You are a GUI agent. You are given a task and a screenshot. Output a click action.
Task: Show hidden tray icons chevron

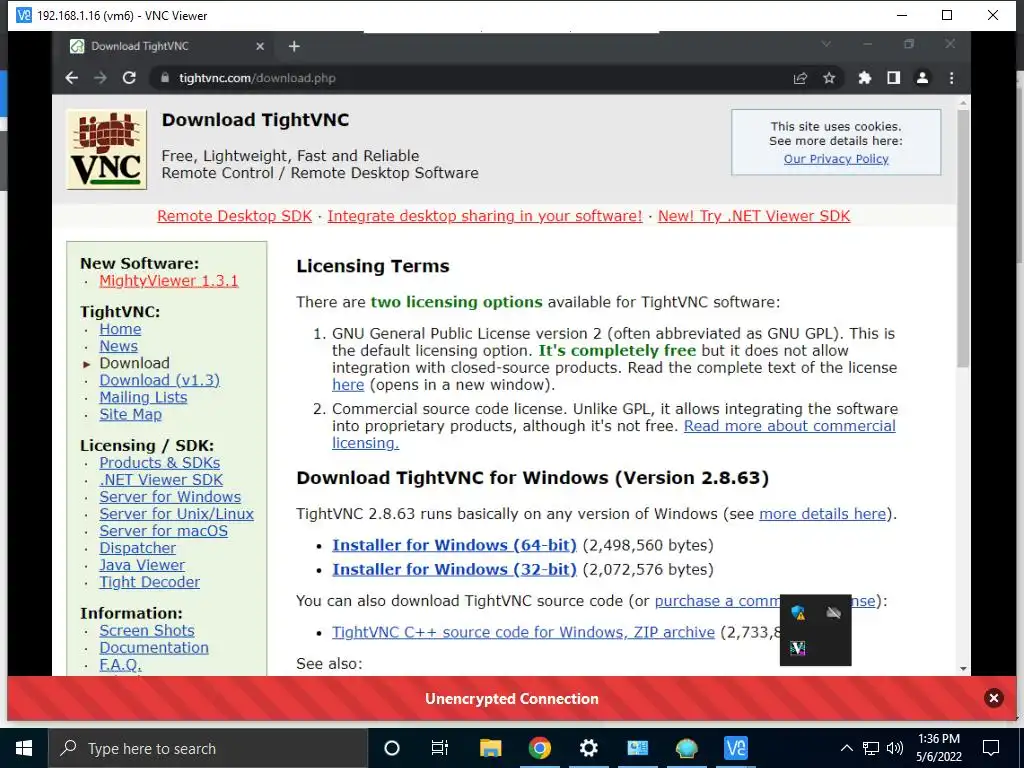coord(846,748)
